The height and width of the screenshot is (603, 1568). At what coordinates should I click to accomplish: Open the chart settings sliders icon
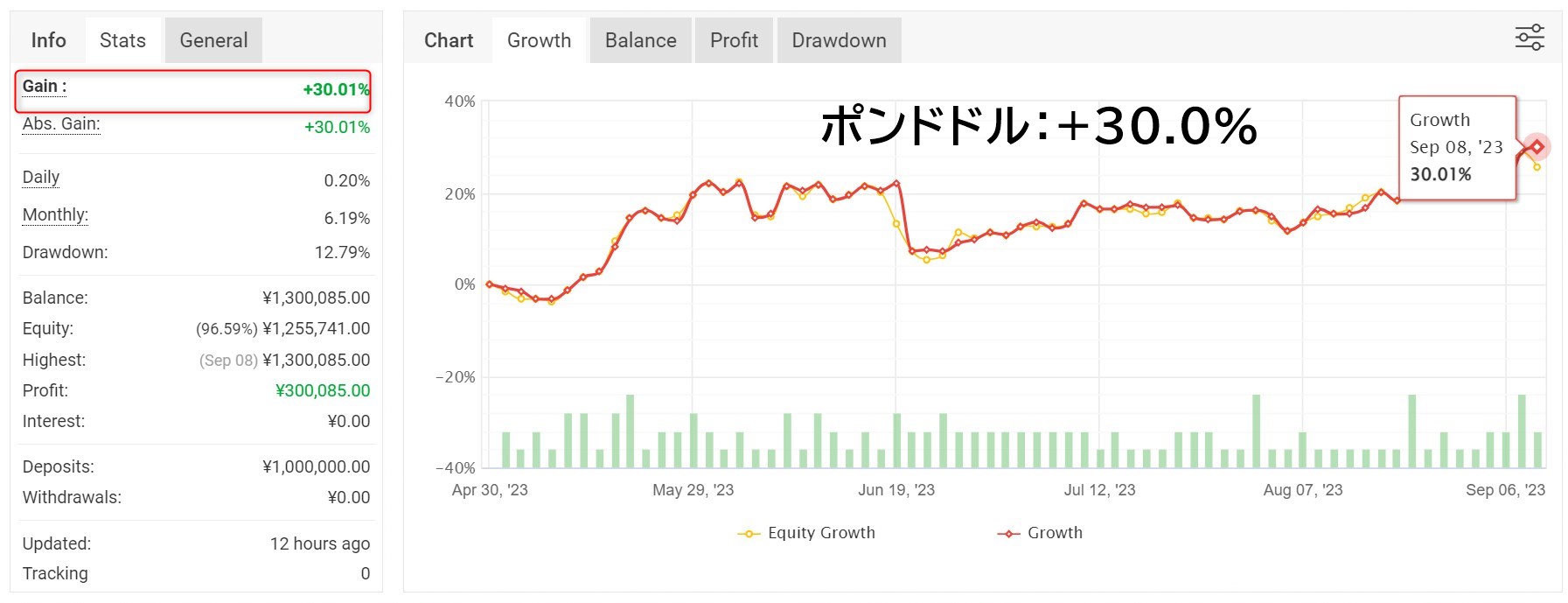[x=1530, y=38]
